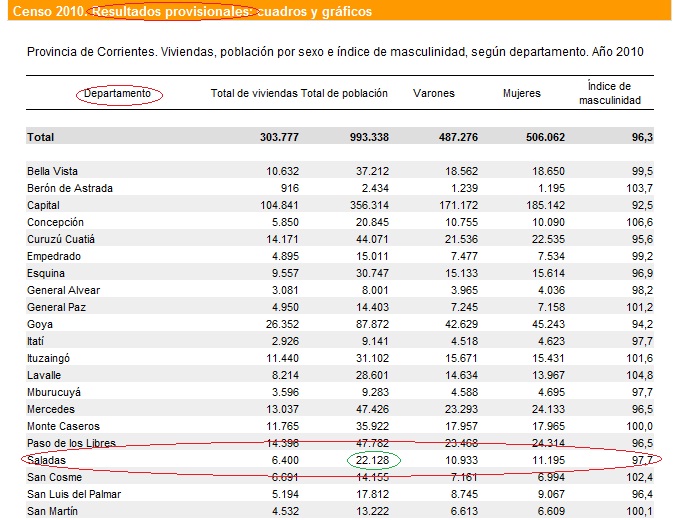Select the Saladas department row label
The height and width of the screenshot is (520, 682).
47,460
